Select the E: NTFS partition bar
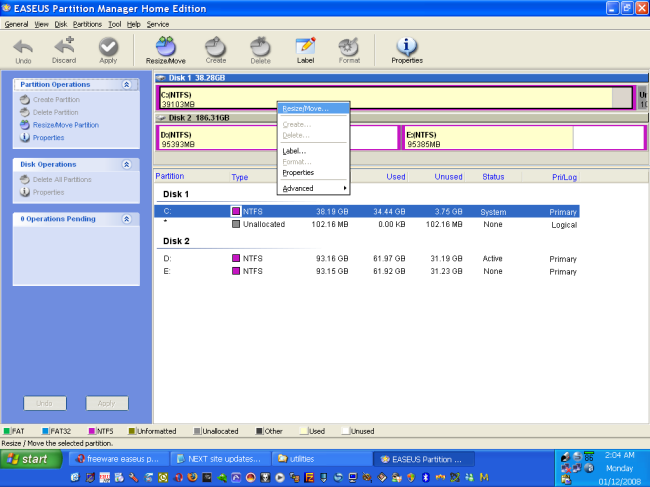Viewport: 650px width, 487px height. 524,138
